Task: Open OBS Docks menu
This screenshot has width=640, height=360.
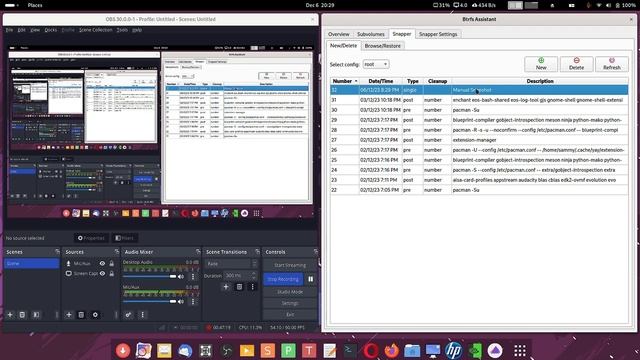Action: coord(51,30)
